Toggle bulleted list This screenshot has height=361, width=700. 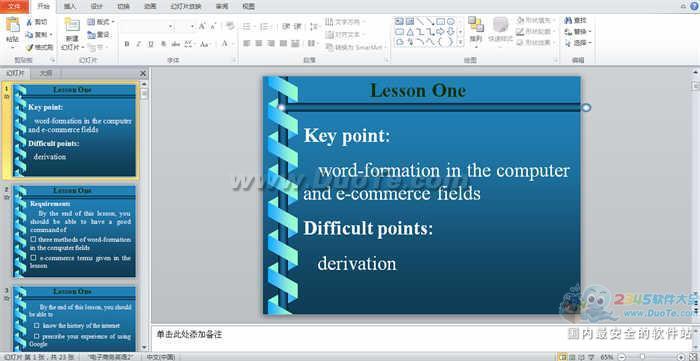(247, 26)
